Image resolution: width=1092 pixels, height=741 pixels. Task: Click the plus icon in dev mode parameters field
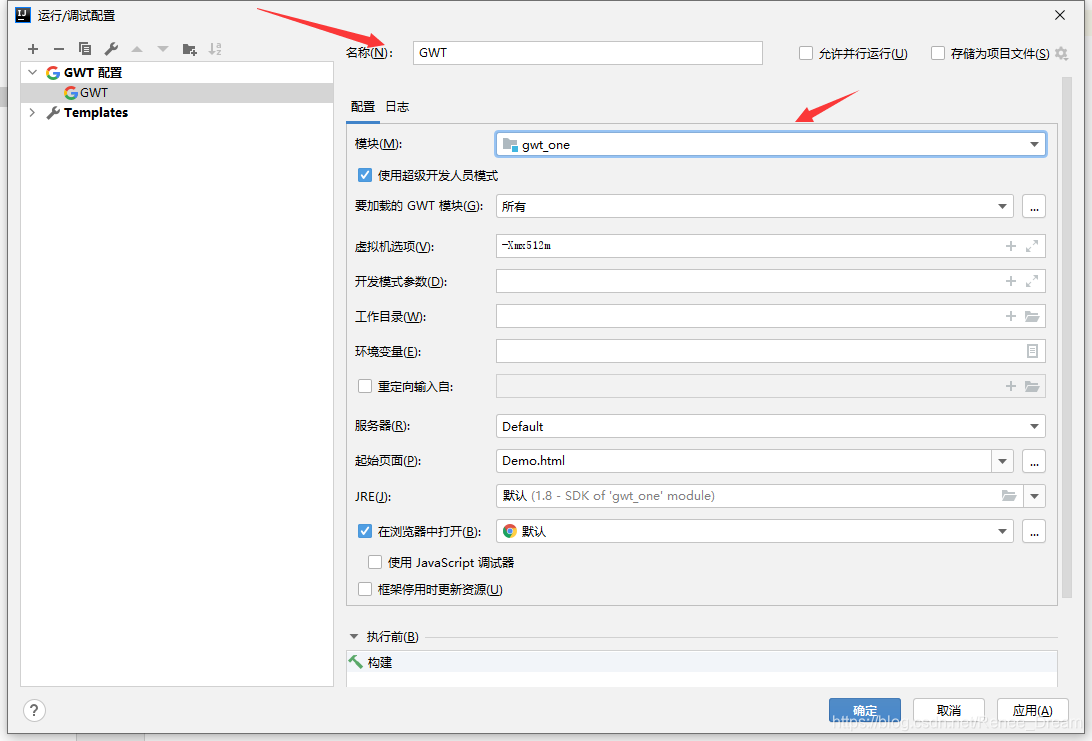[1011, 281]
